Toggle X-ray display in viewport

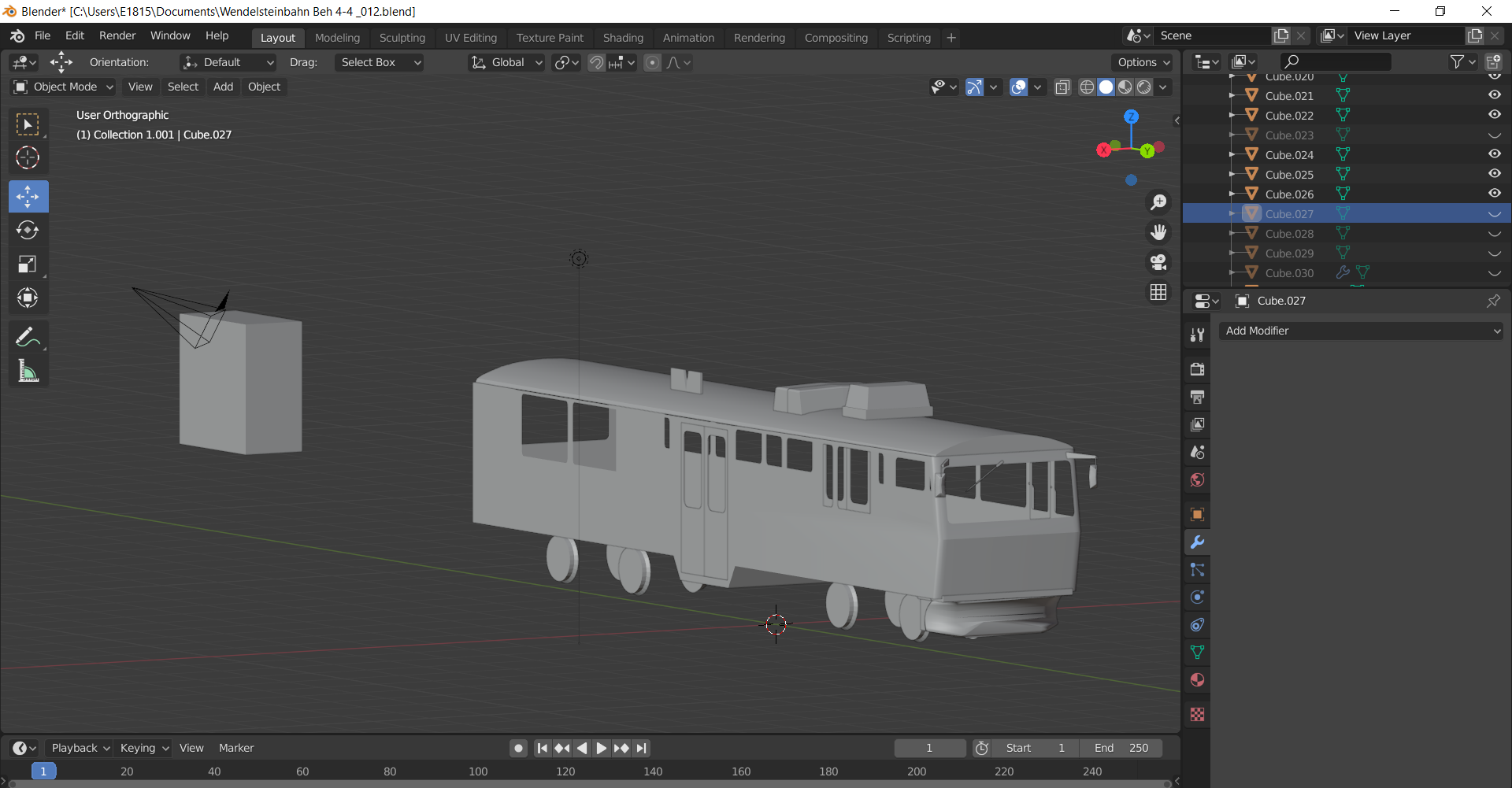1062,87
